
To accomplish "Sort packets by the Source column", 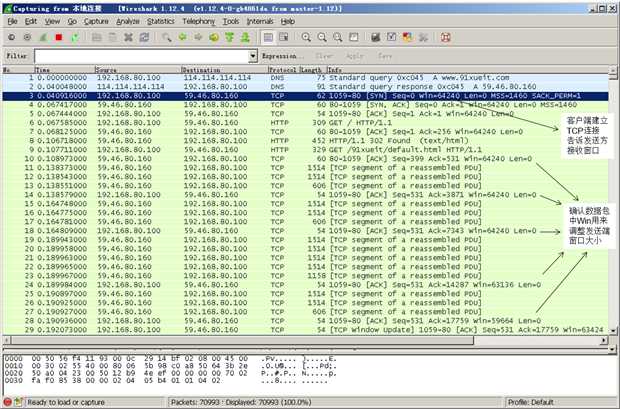I will click(137, 70).
